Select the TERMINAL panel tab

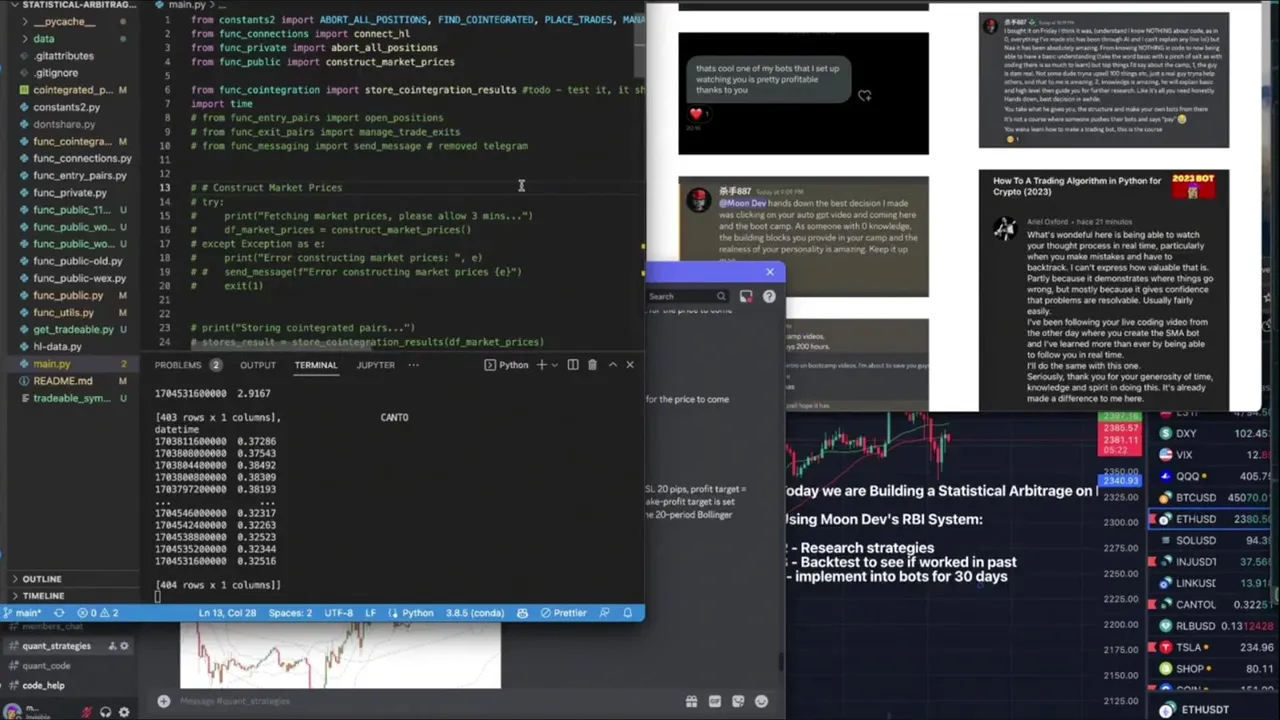(x=315, y=365)
